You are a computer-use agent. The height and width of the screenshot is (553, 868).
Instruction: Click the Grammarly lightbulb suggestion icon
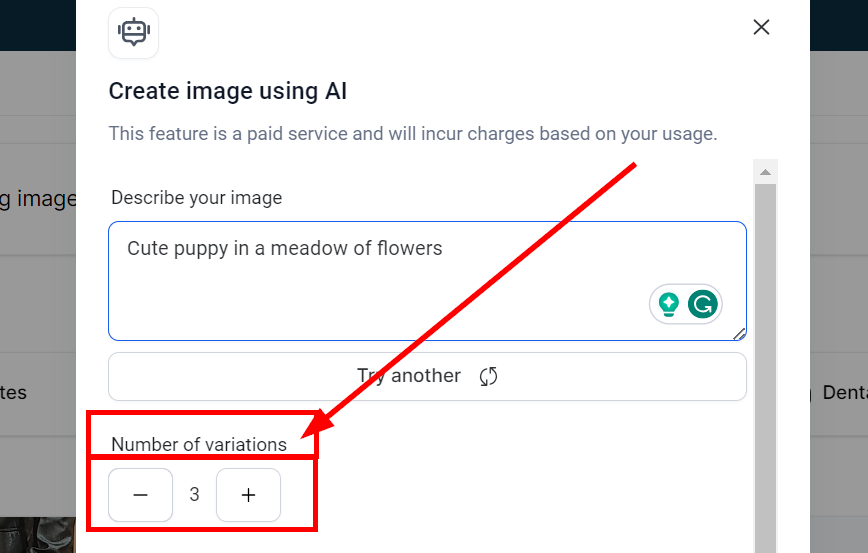669,304
